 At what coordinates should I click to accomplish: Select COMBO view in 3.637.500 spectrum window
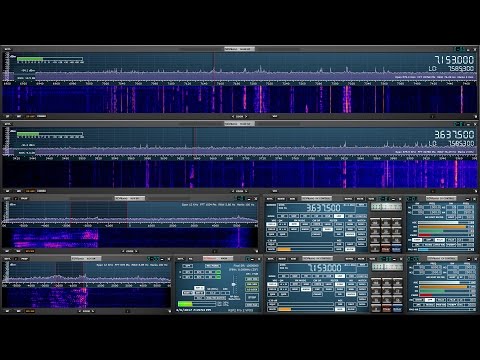(42, 191)
